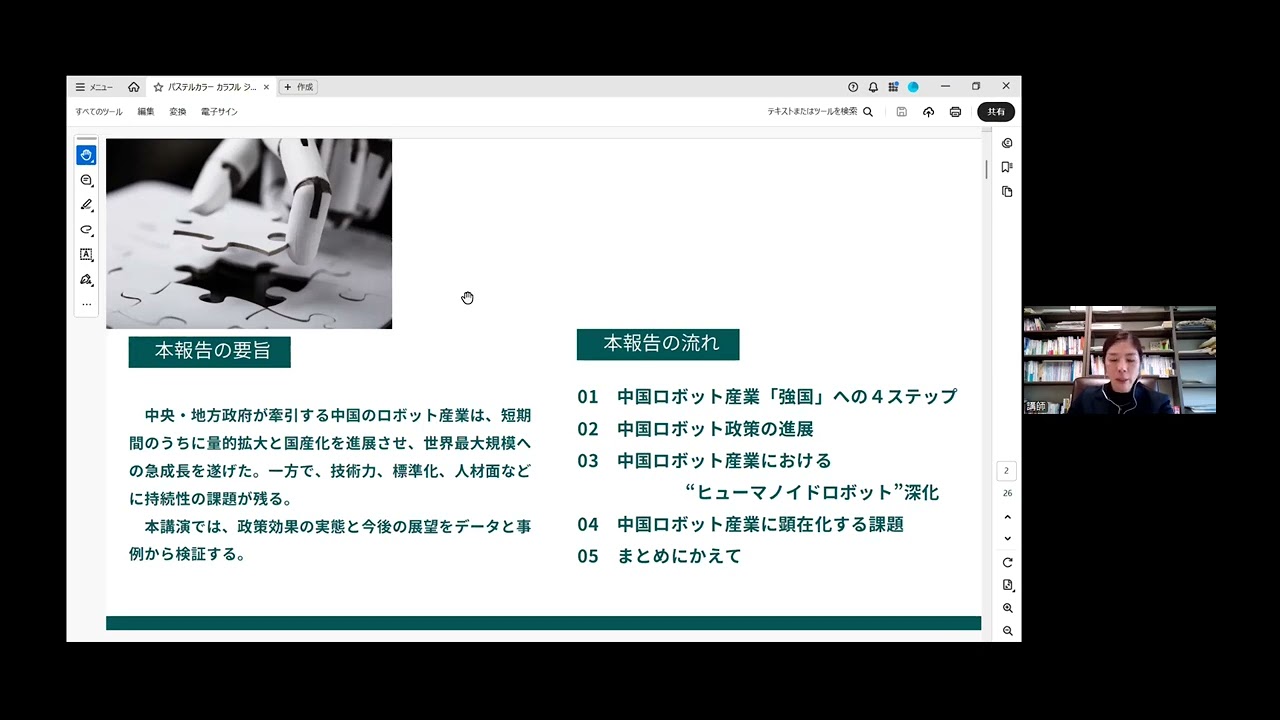
Task: Click 01 中国ロボット産業「強国」への４ステップ line
Action: coord(767,397)
